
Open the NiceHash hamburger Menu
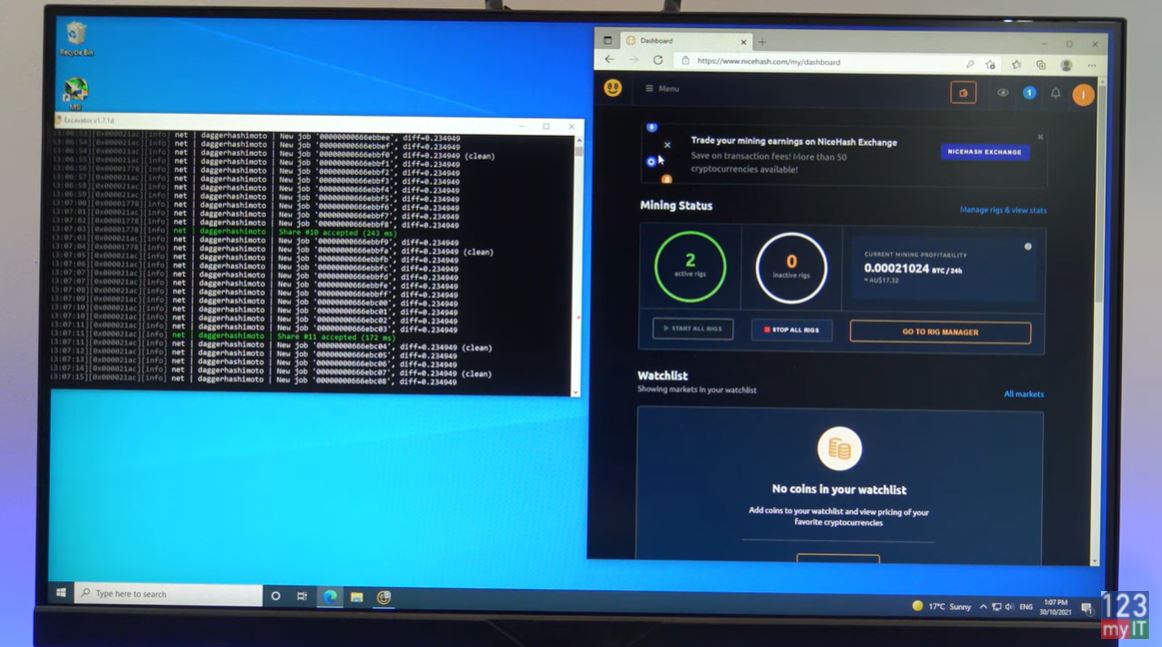point(662,88)
